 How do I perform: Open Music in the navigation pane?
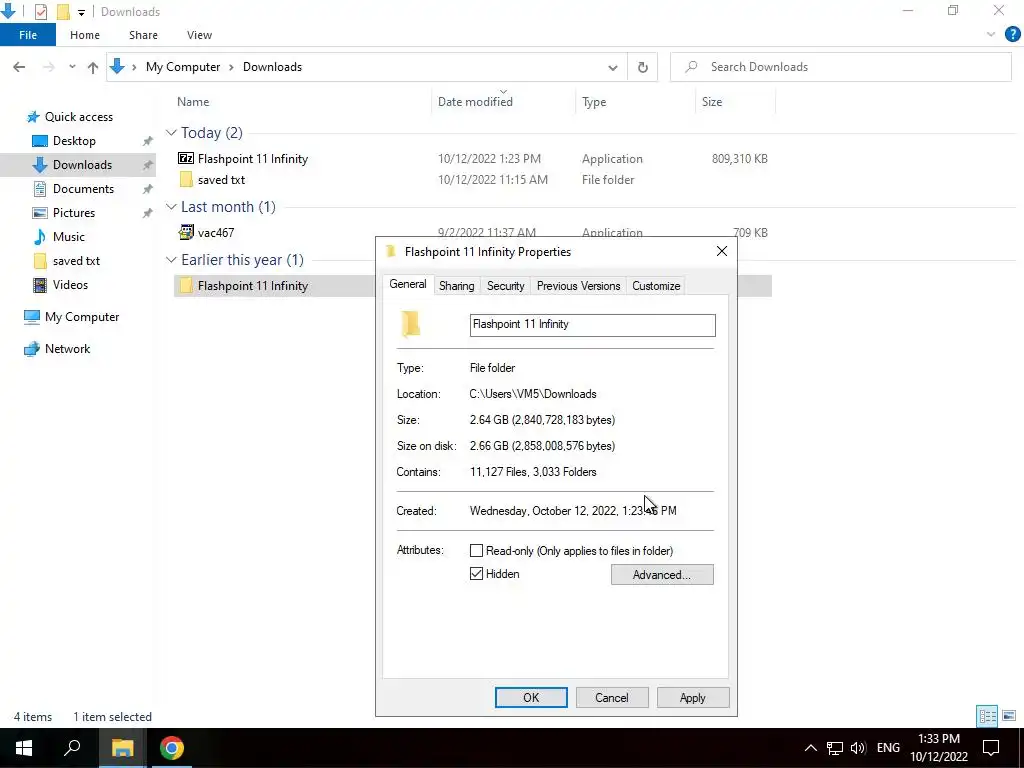[69, 237]
